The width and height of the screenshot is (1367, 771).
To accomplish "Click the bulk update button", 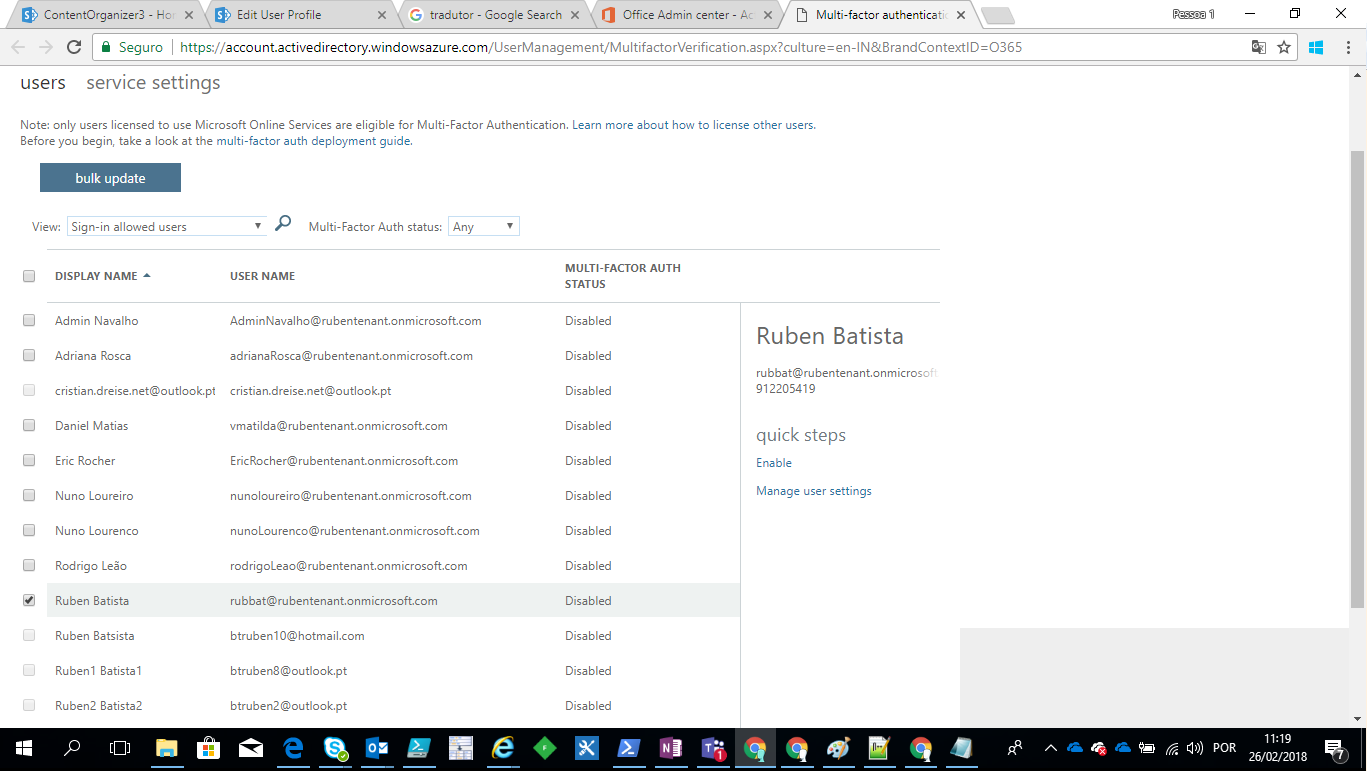I will pyautogui.click(x=110, y=177).
